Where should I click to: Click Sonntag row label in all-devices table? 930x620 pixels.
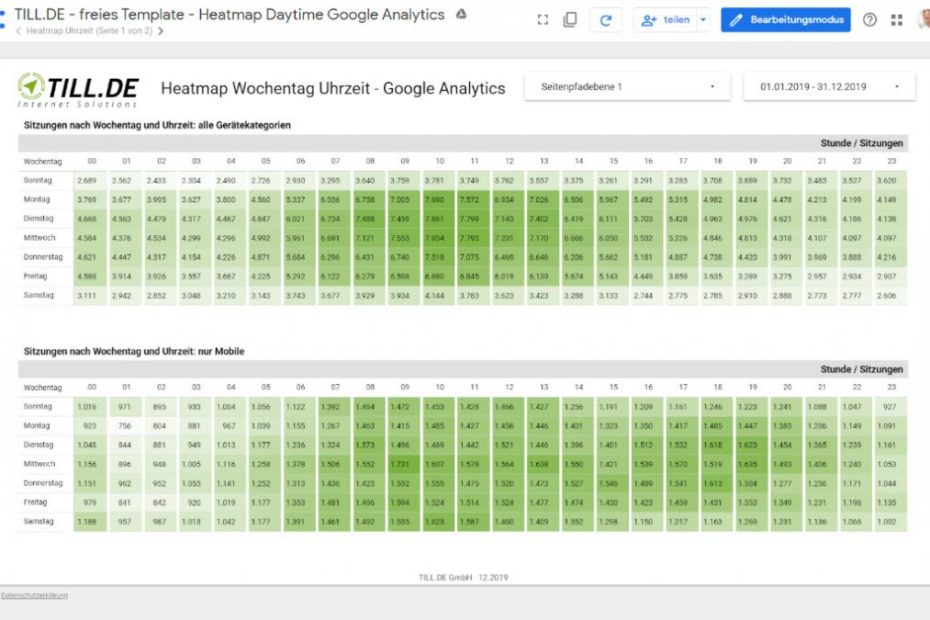point(38,180)
